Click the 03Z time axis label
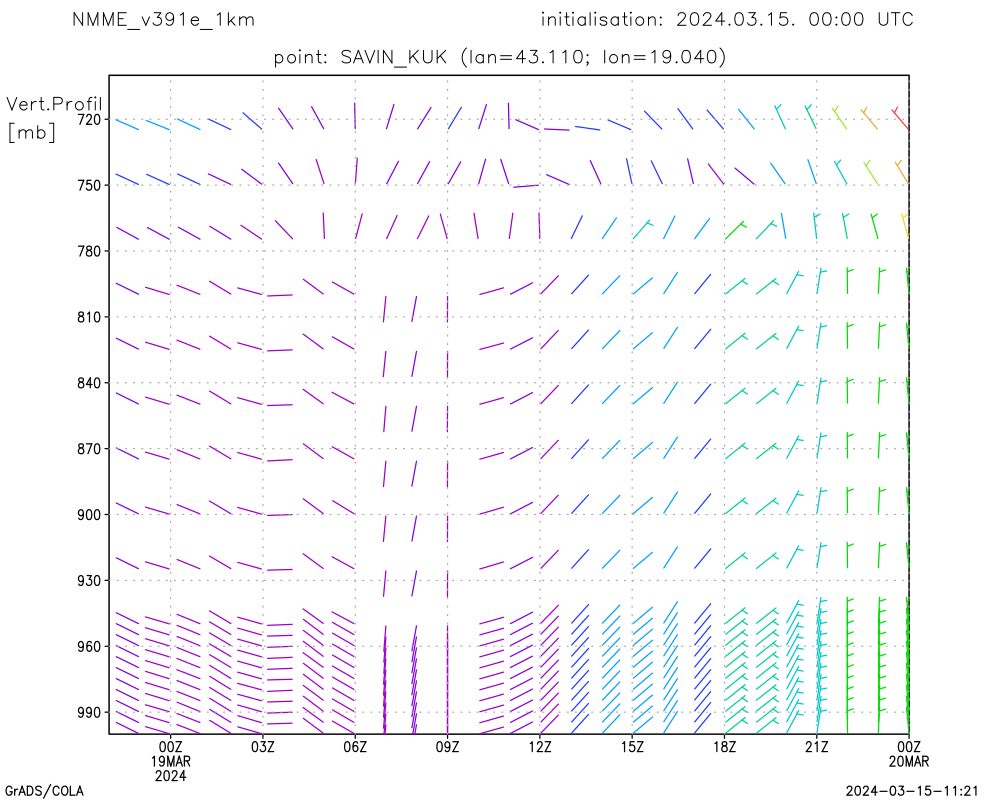Image resolution: width=1000 pixels, height=800 pixels. [x=263, y=747]
